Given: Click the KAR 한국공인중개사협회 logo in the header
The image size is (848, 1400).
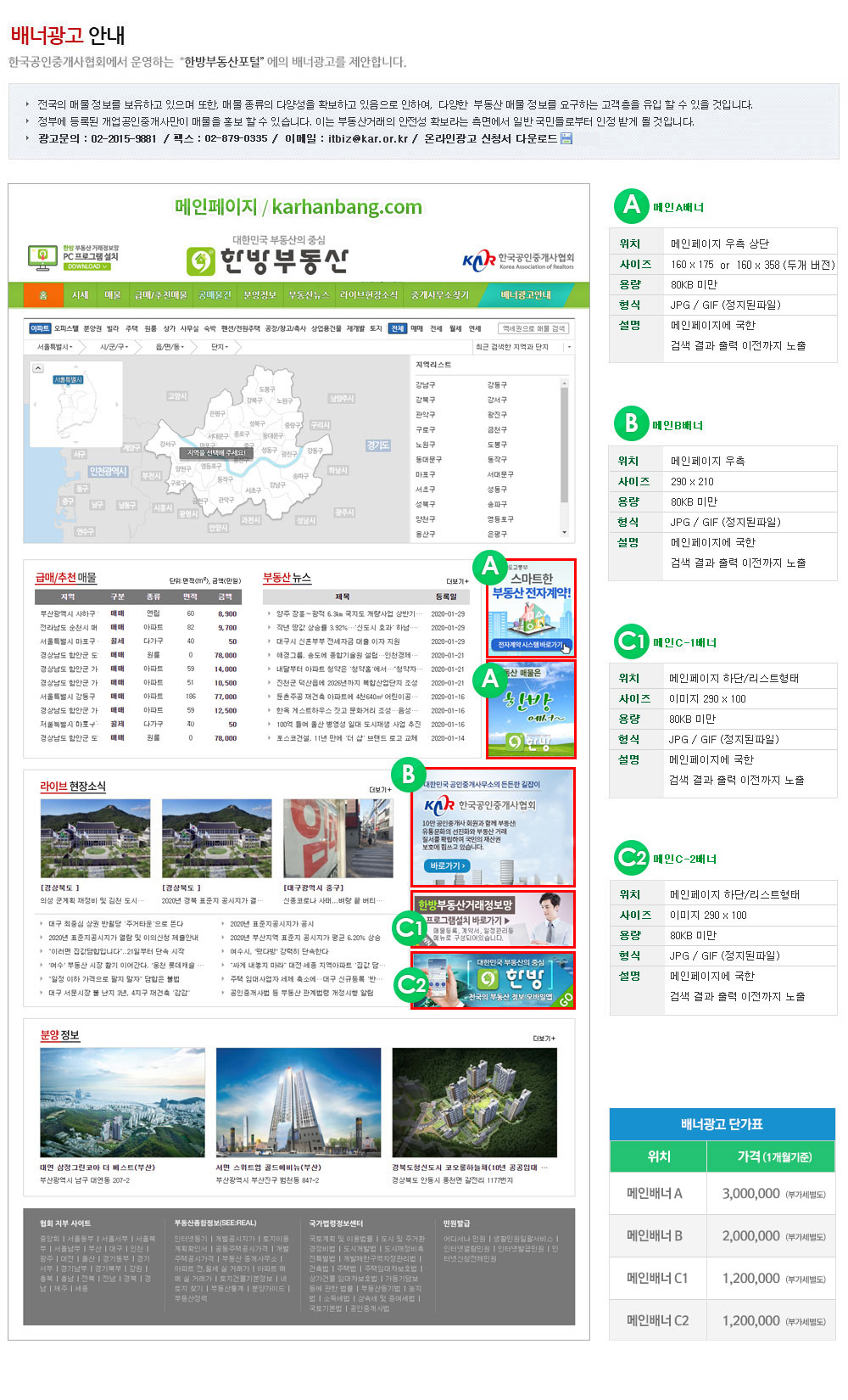Looking at the screenshot, I should 519,260.
